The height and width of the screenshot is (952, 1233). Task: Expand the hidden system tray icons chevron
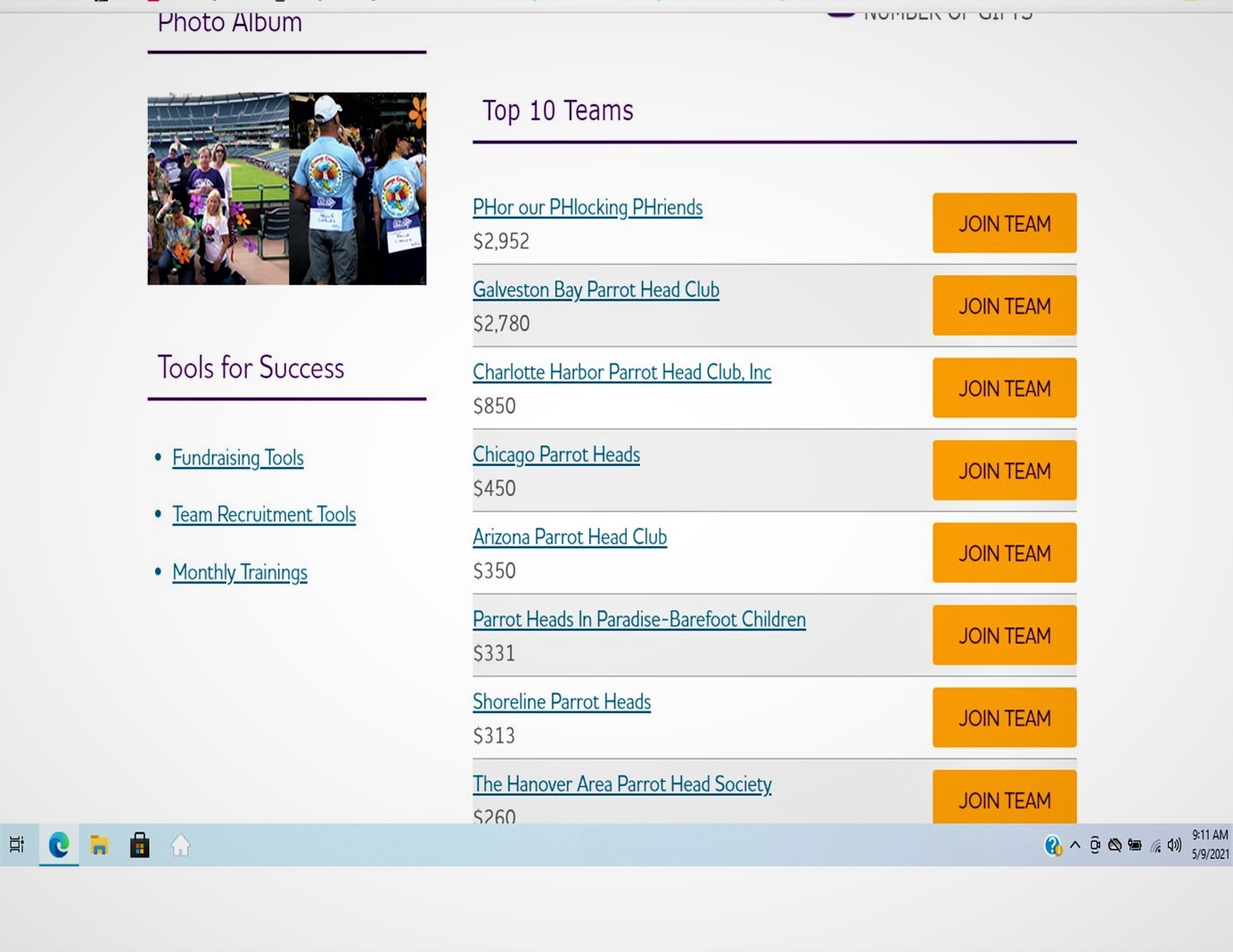click(1075, 845)
